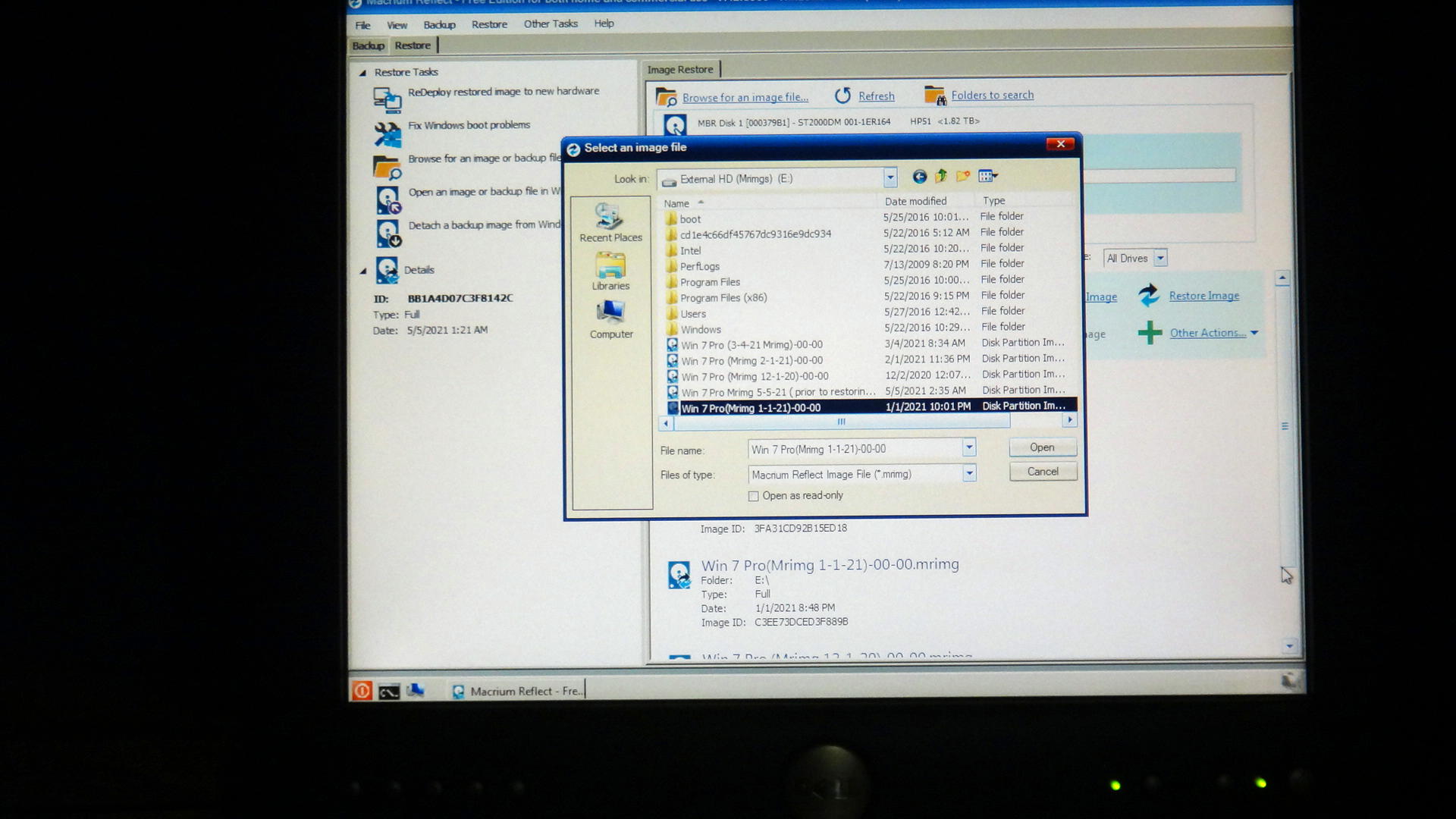Image resolution: width=1456 pixels, height=819 pixels.
Task: Sort by Name column header
Action: coord(676,203)
